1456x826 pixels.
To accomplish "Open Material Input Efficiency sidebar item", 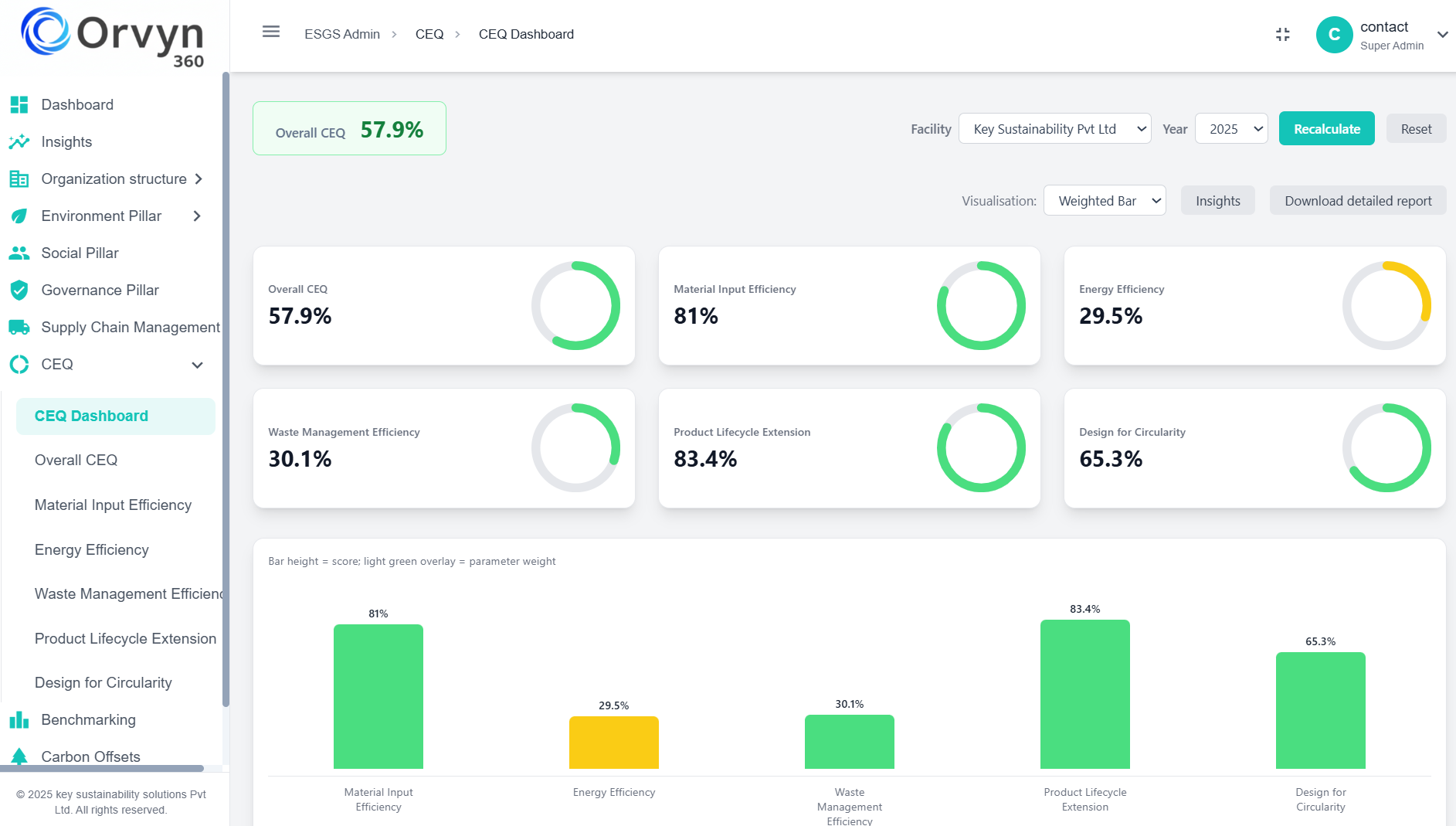I will point(113,505).
